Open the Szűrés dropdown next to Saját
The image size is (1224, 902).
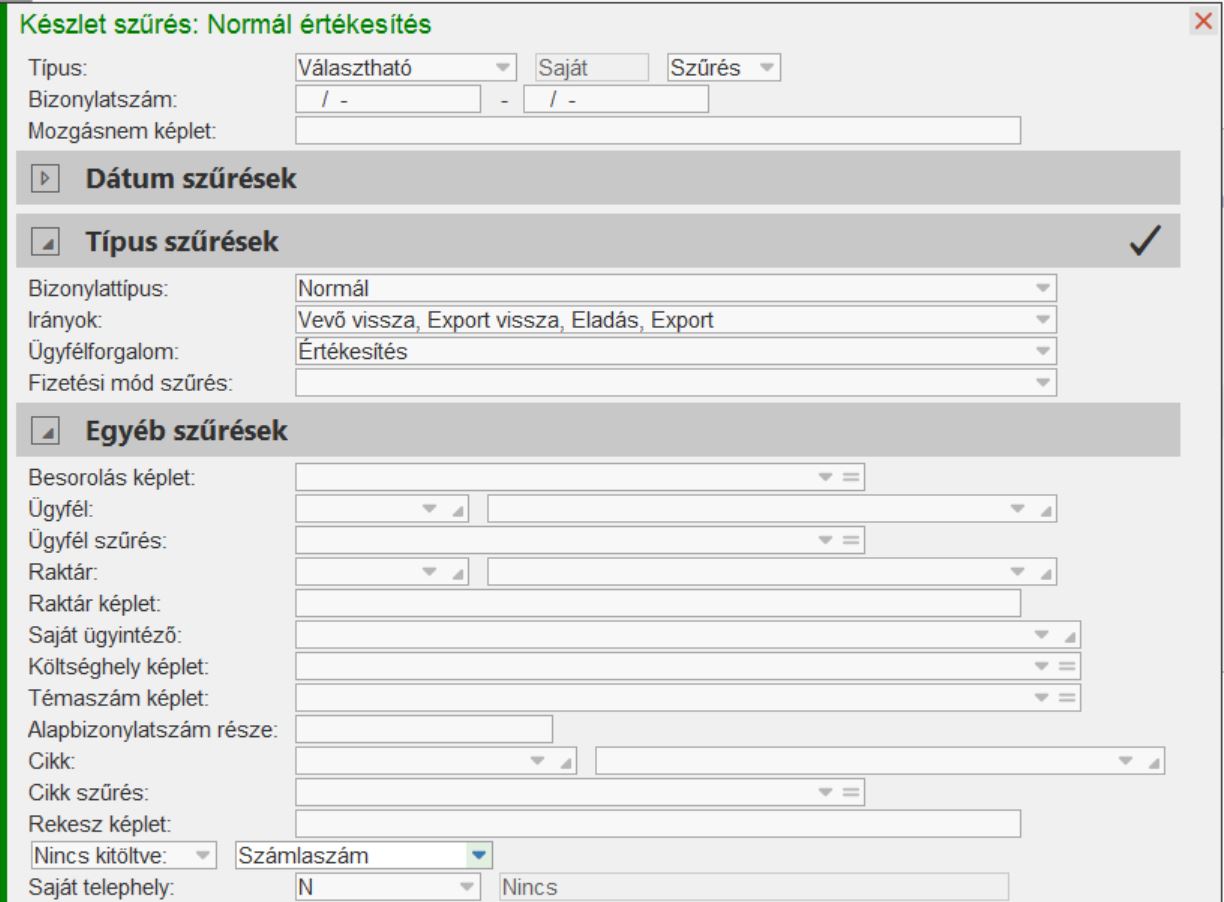tap(767, 68)
